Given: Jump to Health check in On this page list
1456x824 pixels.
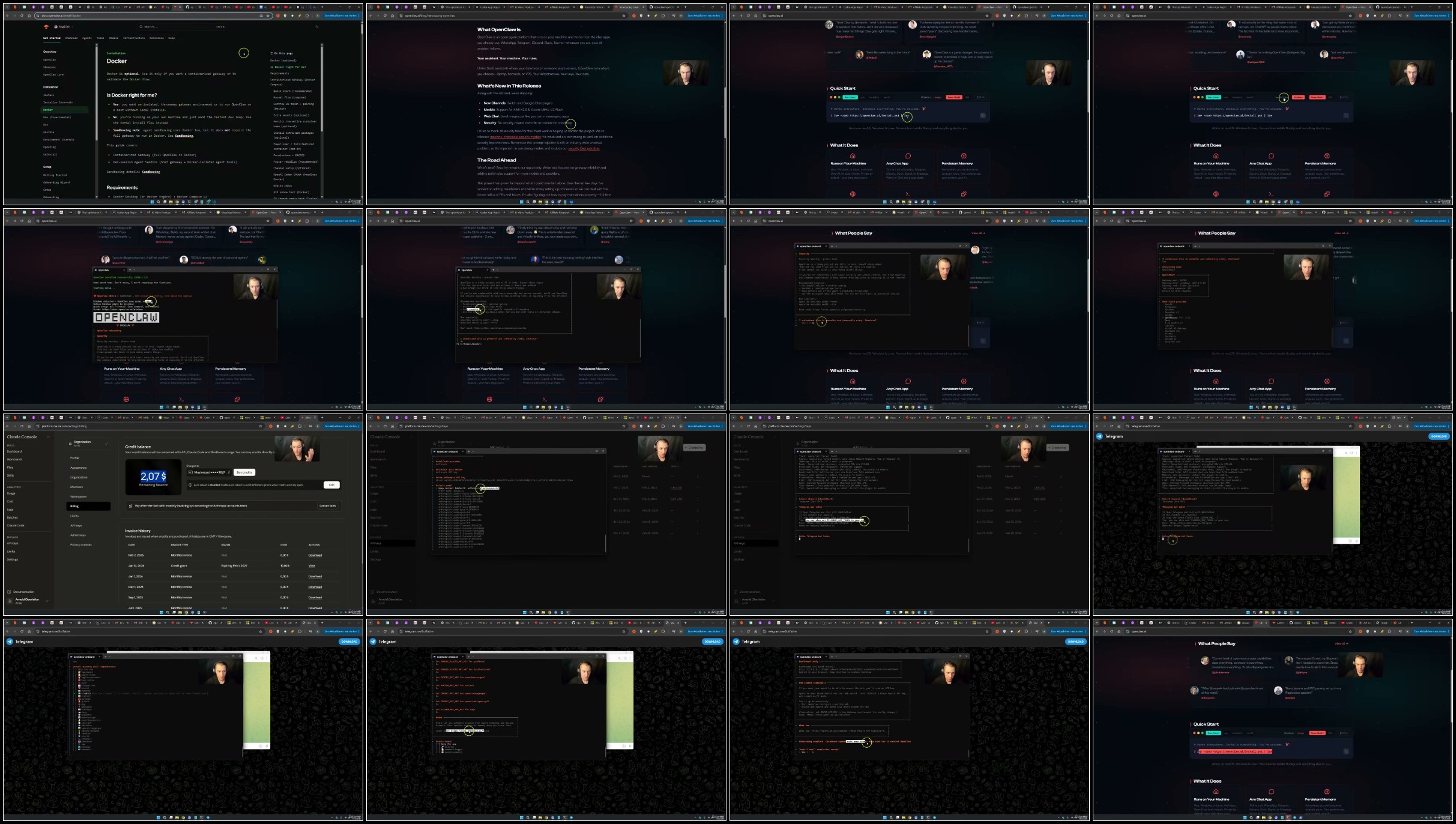Looking at the screenshot, I should pos(283,185).
